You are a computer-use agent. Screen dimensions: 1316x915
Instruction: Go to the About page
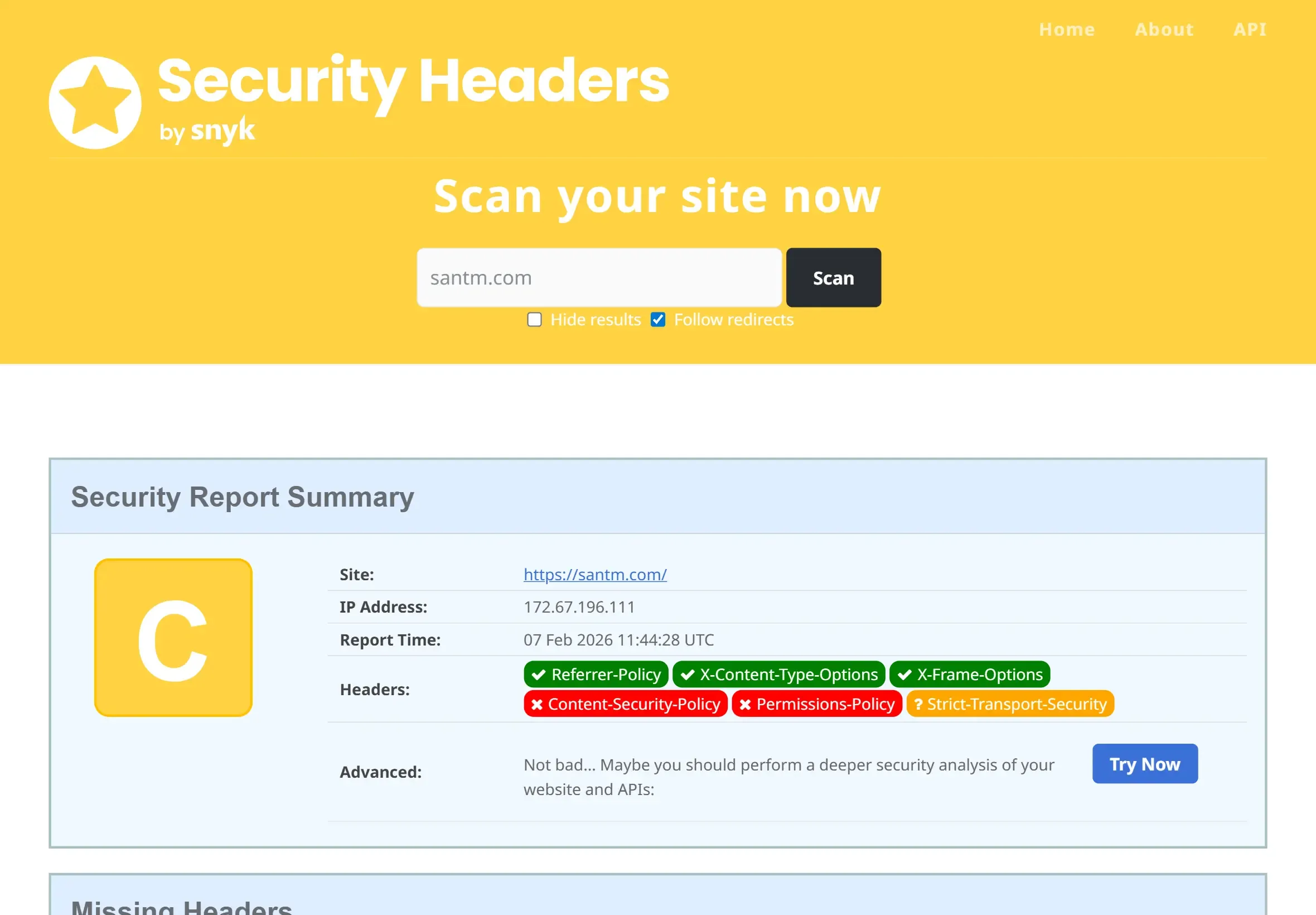tap(1164, 29)
